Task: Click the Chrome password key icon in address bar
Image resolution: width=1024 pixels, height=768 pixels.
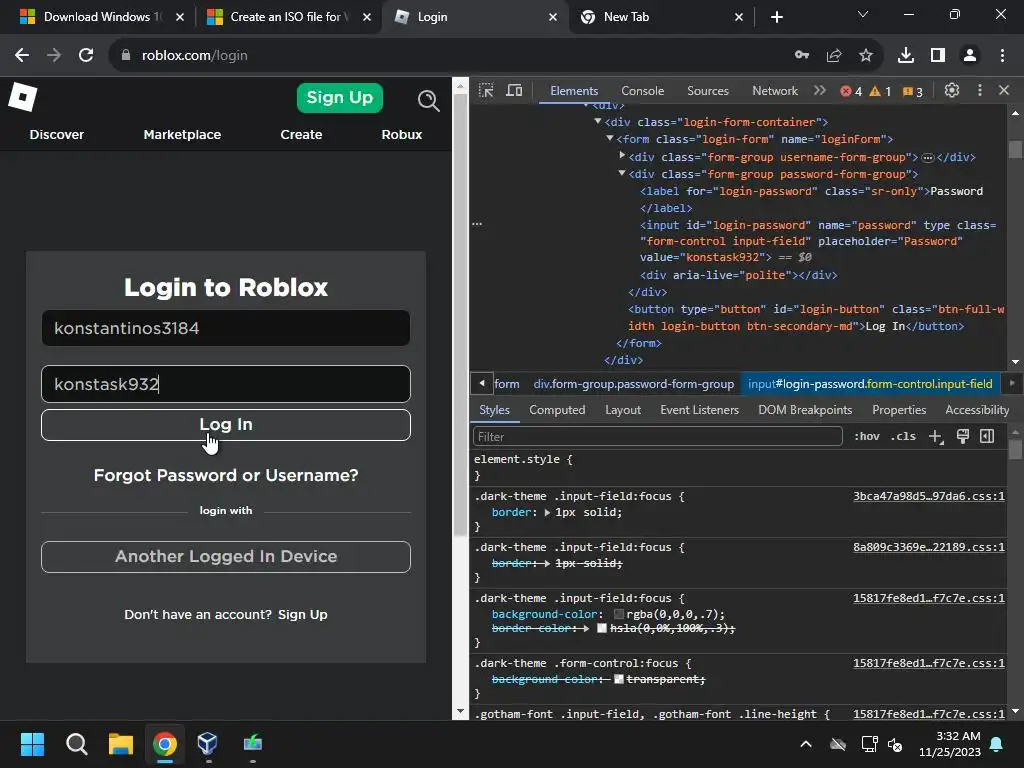Action: point(802,56)
